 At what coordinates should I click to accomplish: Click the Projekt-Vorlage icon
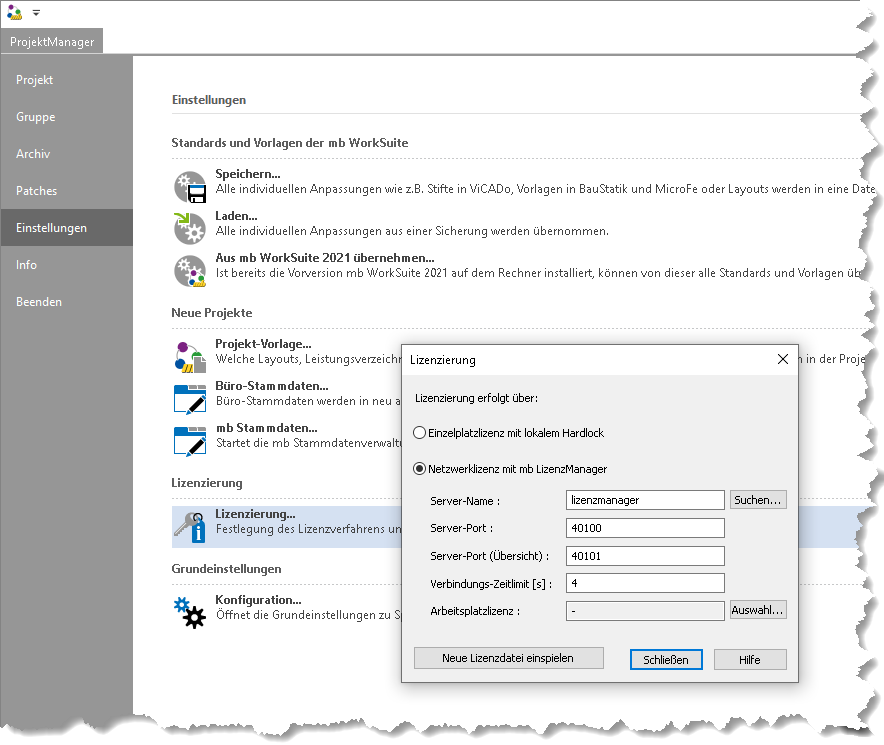(x=190, y=357)
